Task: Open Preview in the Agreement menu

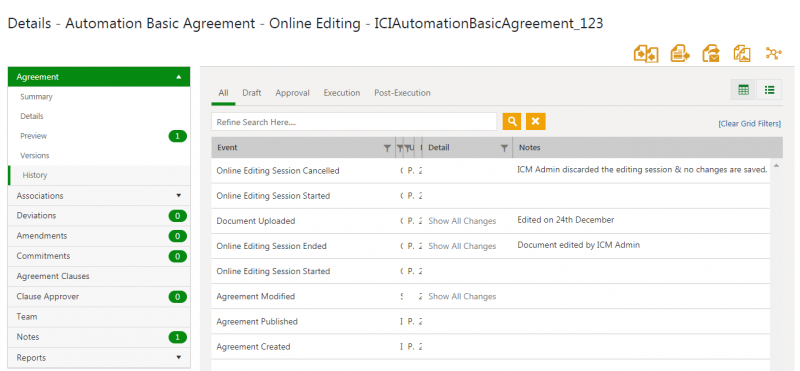Action: [34, 136]
